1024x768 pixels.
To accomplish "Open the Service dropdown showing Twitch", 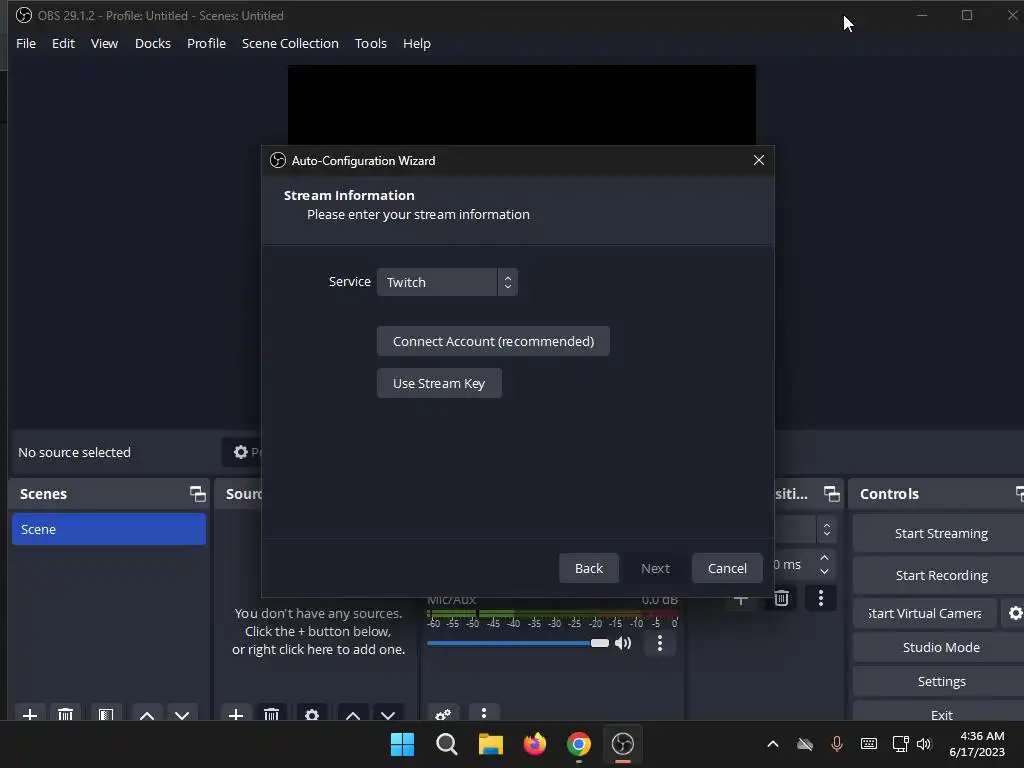I will coord(447,282).
